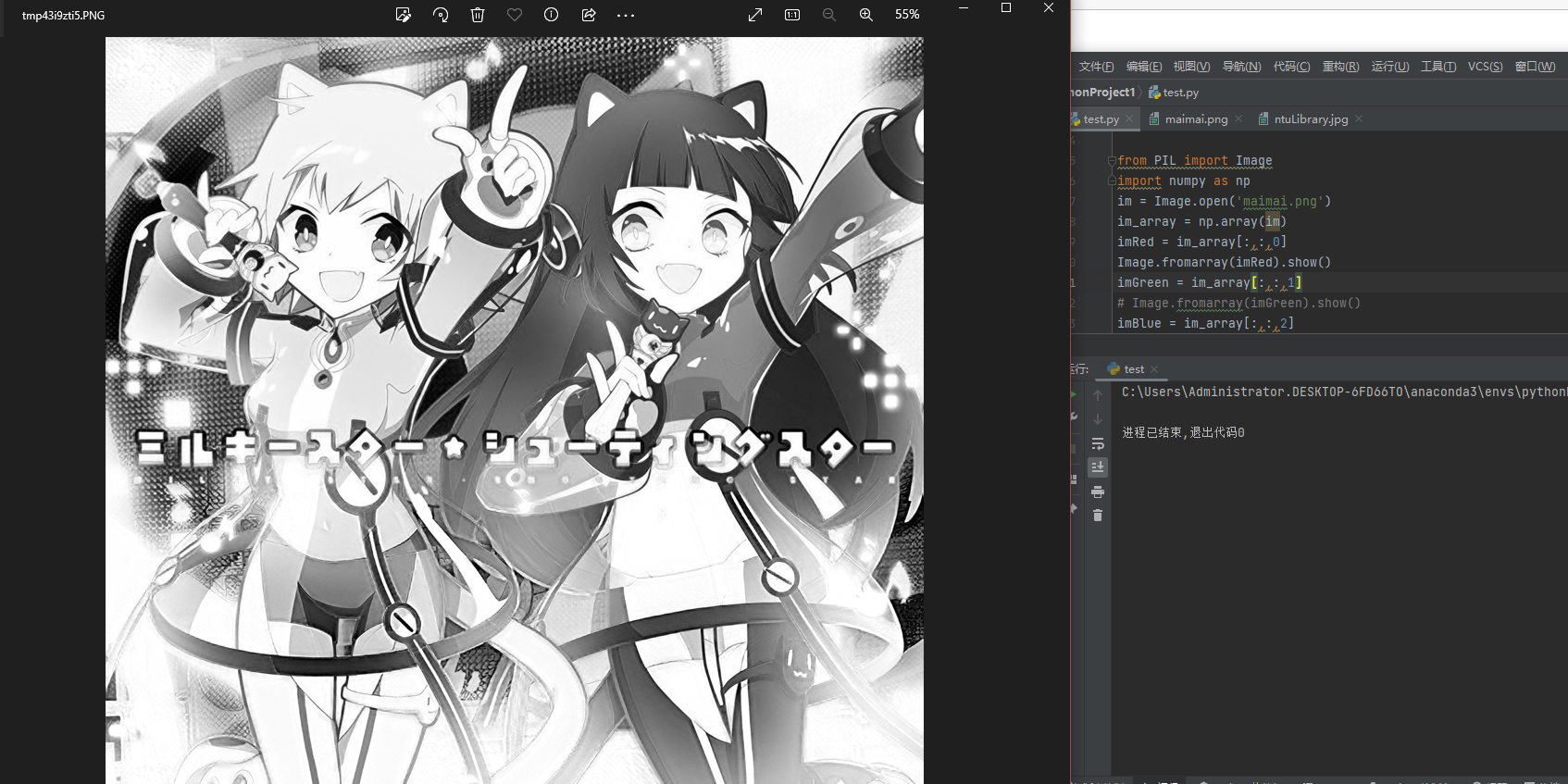This screenshot has height=784, width=1568.
Task: Minimize the photo viewer window
Action: tap(964, 7)
